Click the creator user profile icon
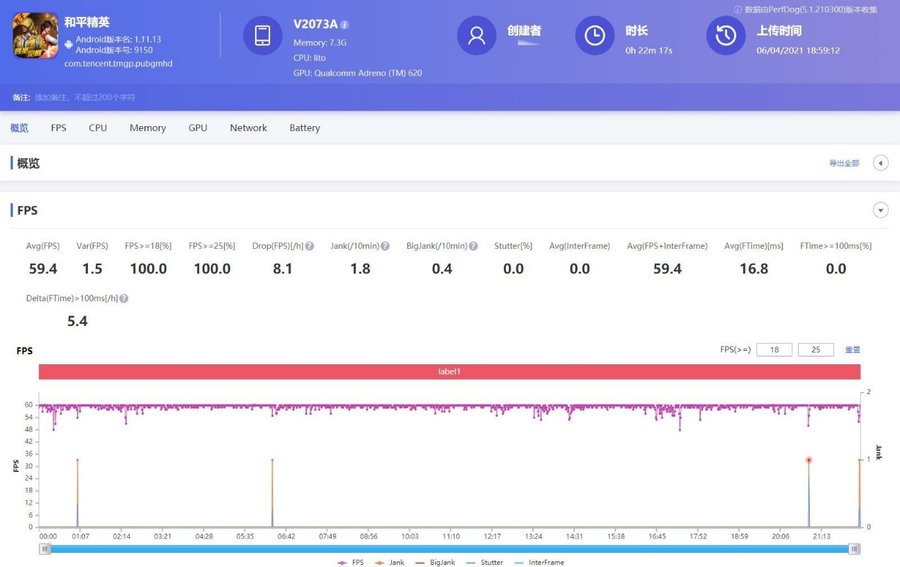The width and height of the screenshot is (900, 567). pyautogui.click(x=477, y=36)
